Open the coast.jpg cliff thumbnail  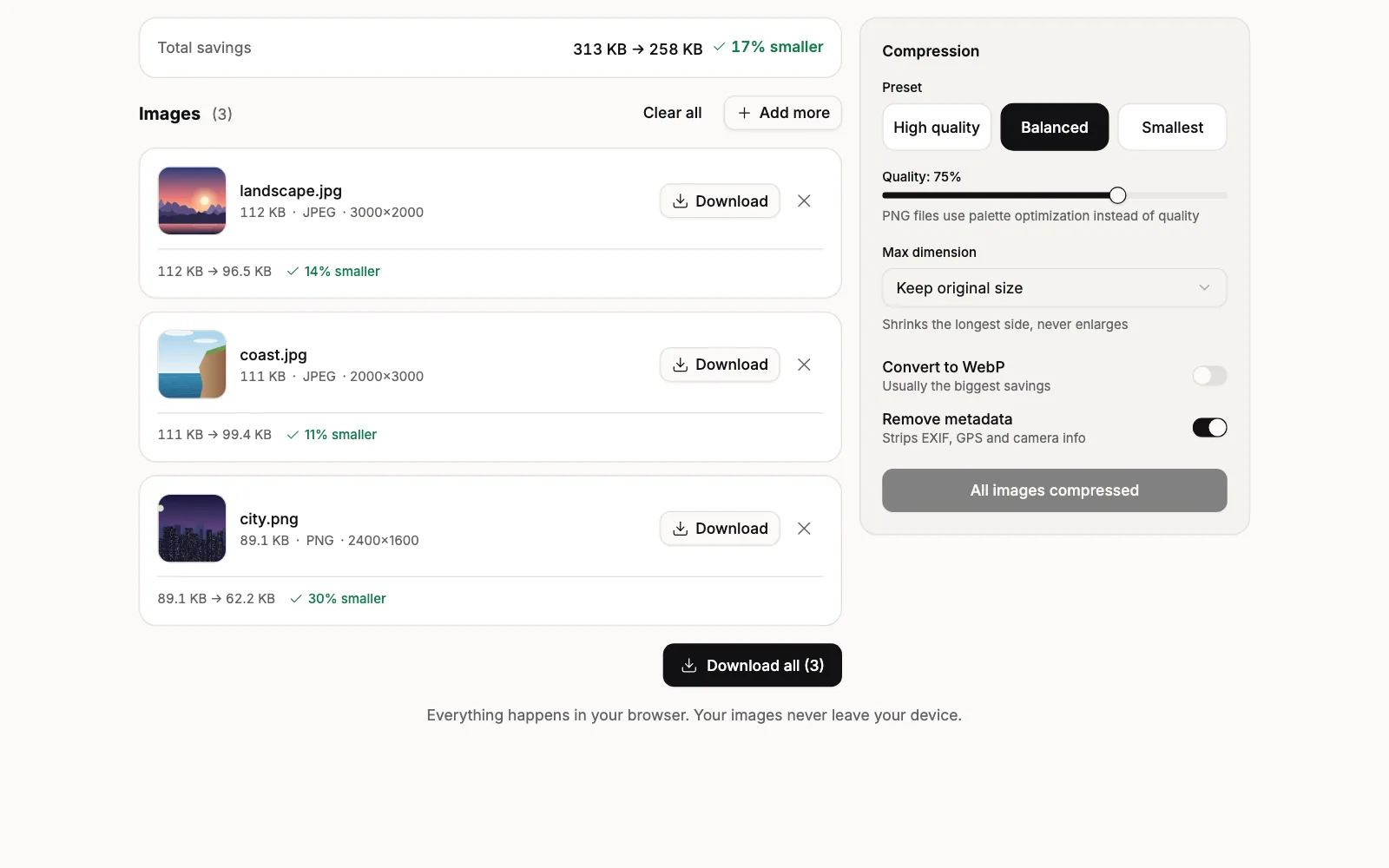(192, 365)
